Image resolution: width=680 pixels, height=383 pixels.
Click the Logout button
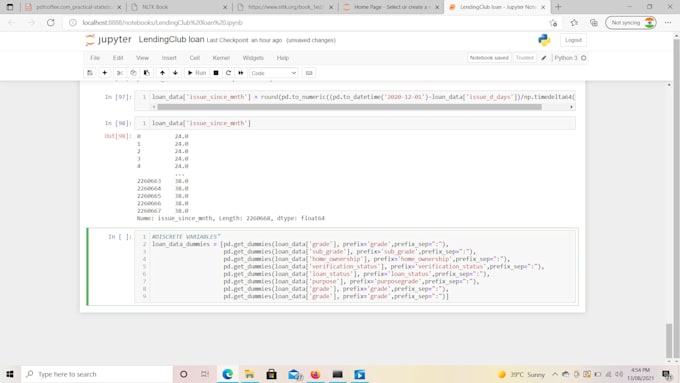coord(573,40)
